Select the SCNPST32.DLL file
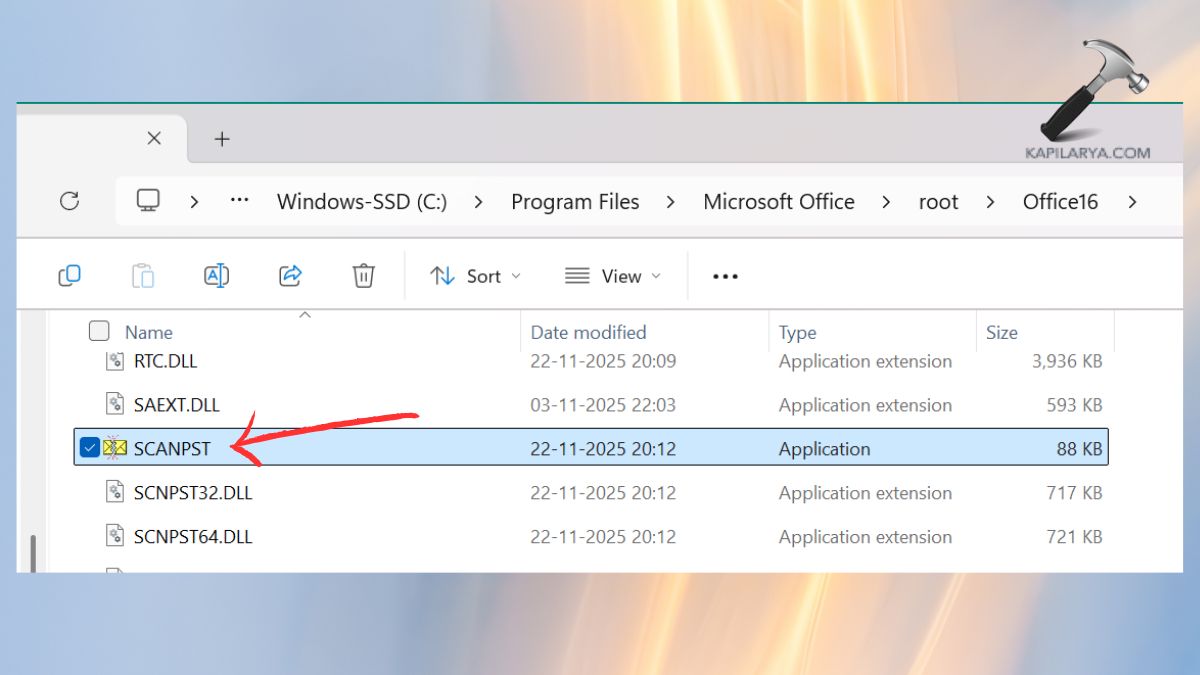Image resolution: width=1200 pixels, height=675 pixels. [x=193, y=493]
